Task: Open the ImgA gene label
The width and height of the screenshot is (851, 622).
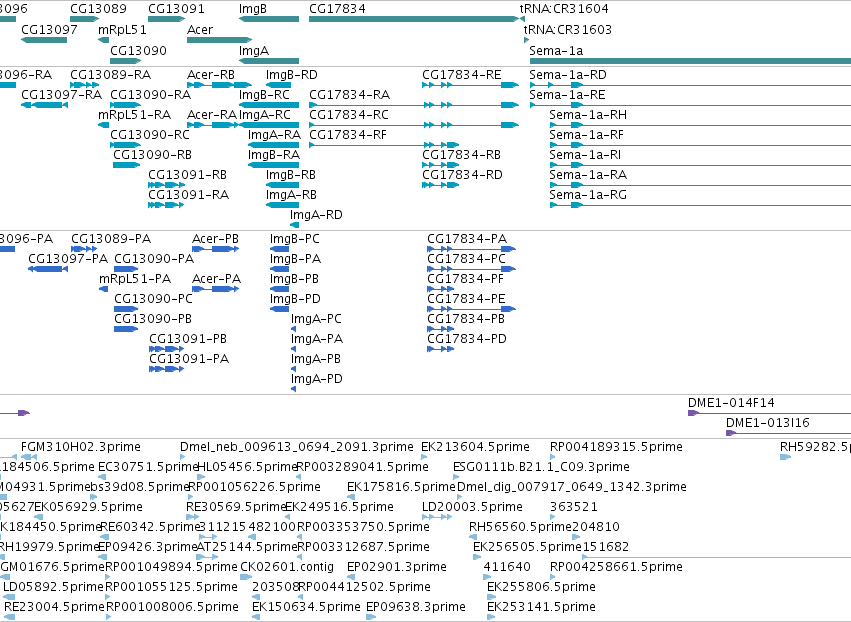Action: 254,50
